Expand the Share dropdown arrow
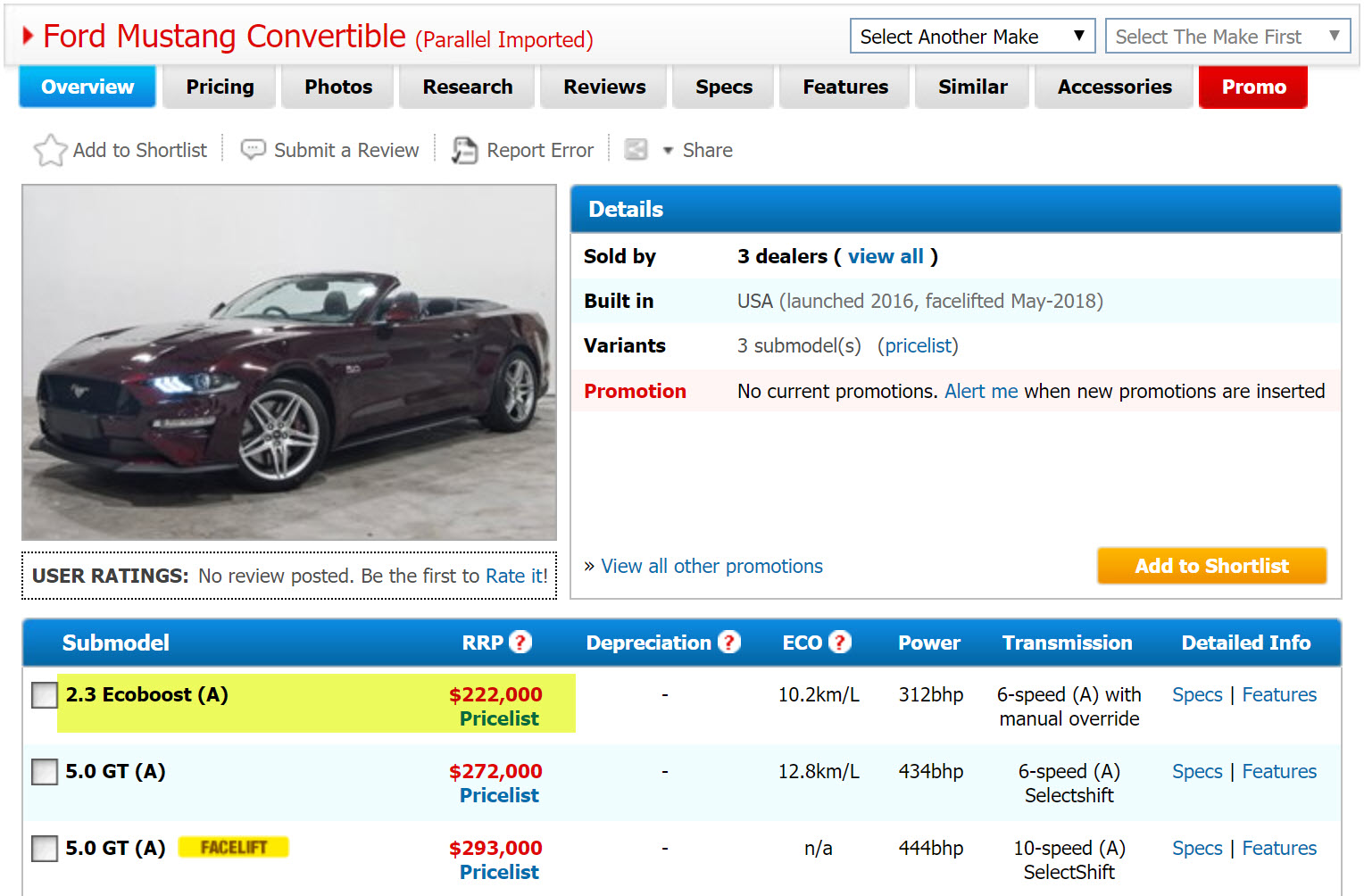 (668, 151)
